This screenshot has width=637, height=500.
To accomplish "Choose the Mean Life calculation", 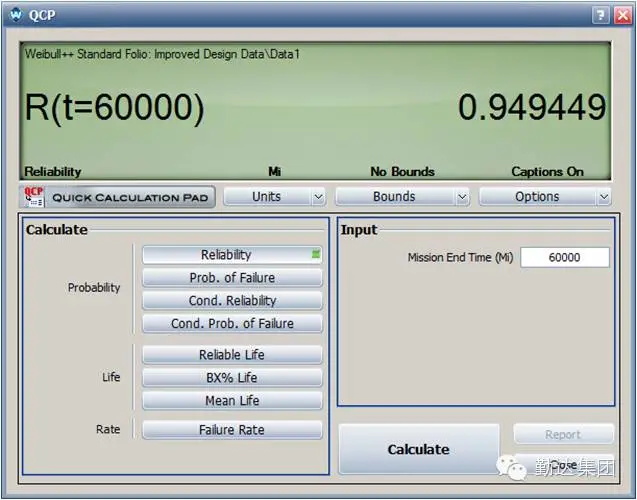I will [x=232, y=401].
